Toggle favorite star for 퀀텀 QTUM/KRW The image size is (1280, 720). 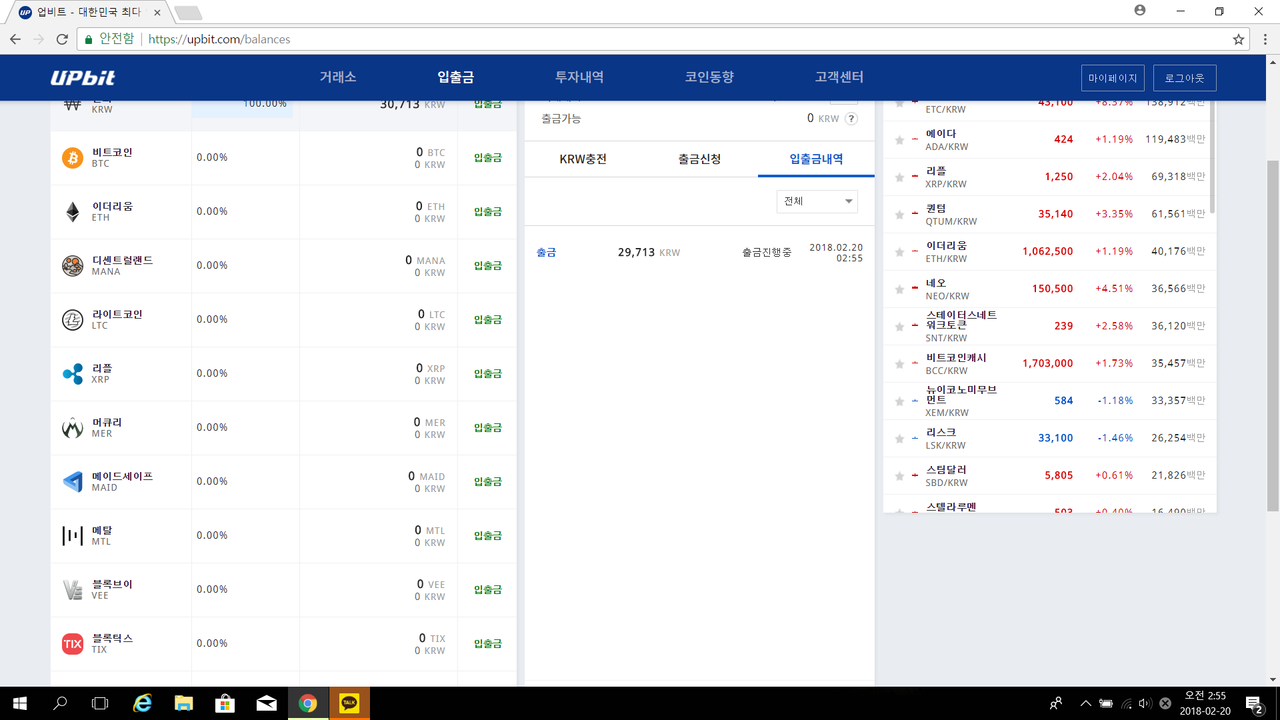(x=899, y=214)
